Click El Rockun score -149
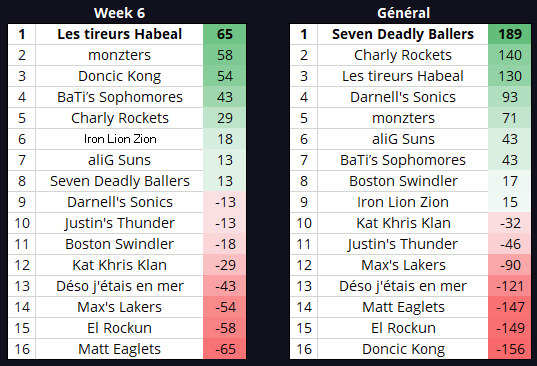The height and width of the screenshot is (366, 537). [510, 328]
